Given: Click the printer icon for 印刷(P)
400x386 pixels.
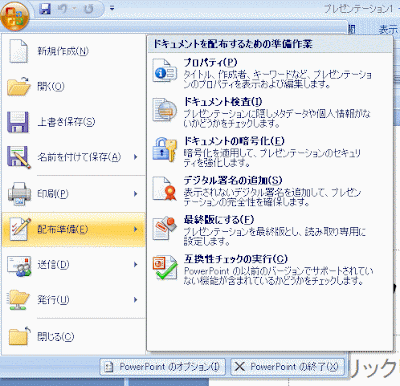Looking at the screenshot, I should point(19,193).
